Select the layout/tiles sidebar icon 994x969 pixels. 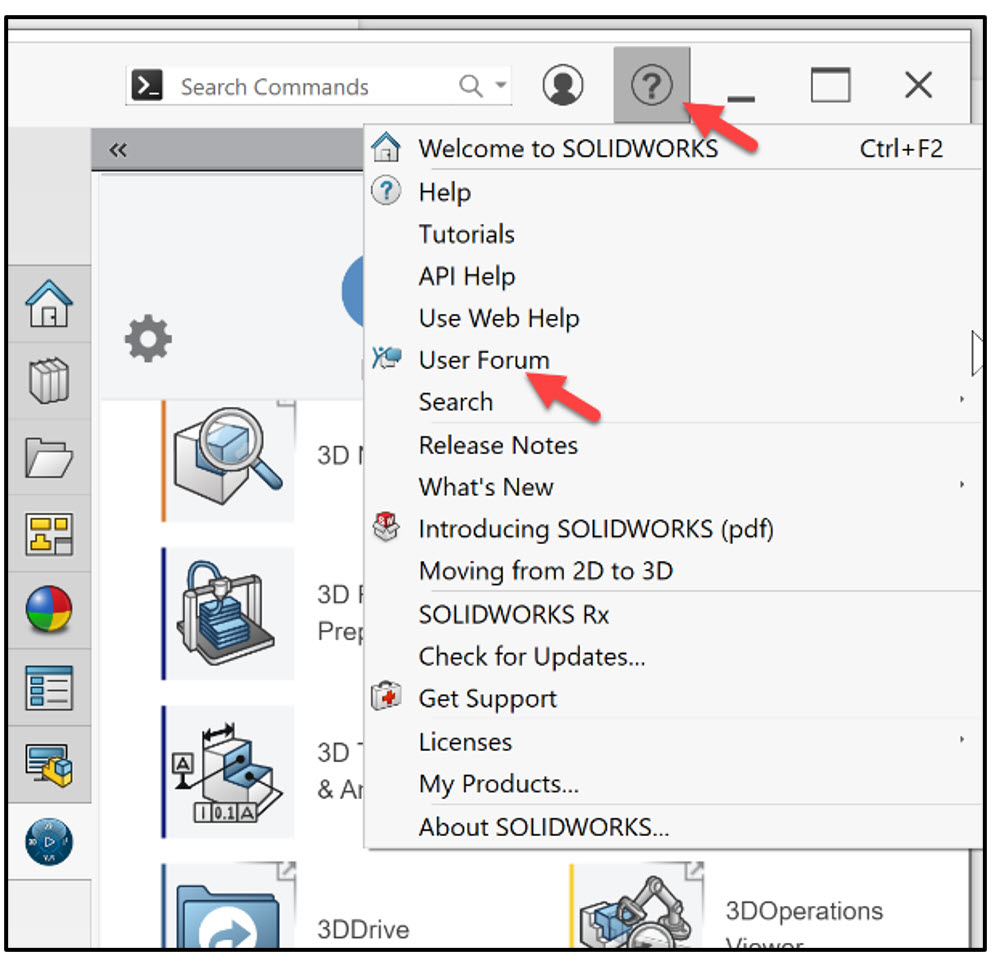[x=49, y=536]
